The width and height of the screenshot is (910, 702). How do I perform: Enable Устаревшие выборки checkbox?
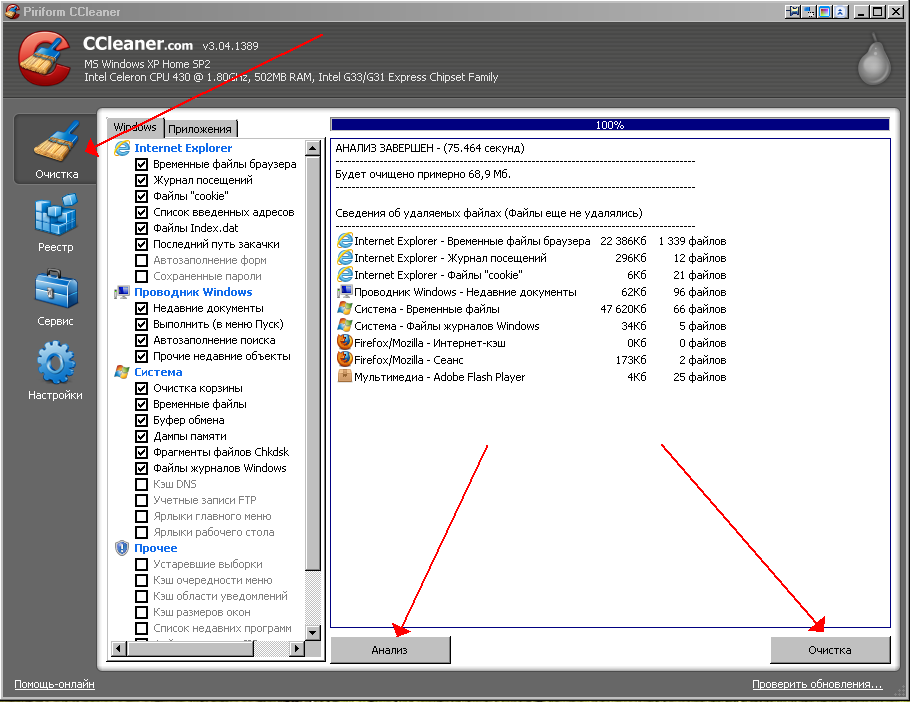[x=141, y=565]
